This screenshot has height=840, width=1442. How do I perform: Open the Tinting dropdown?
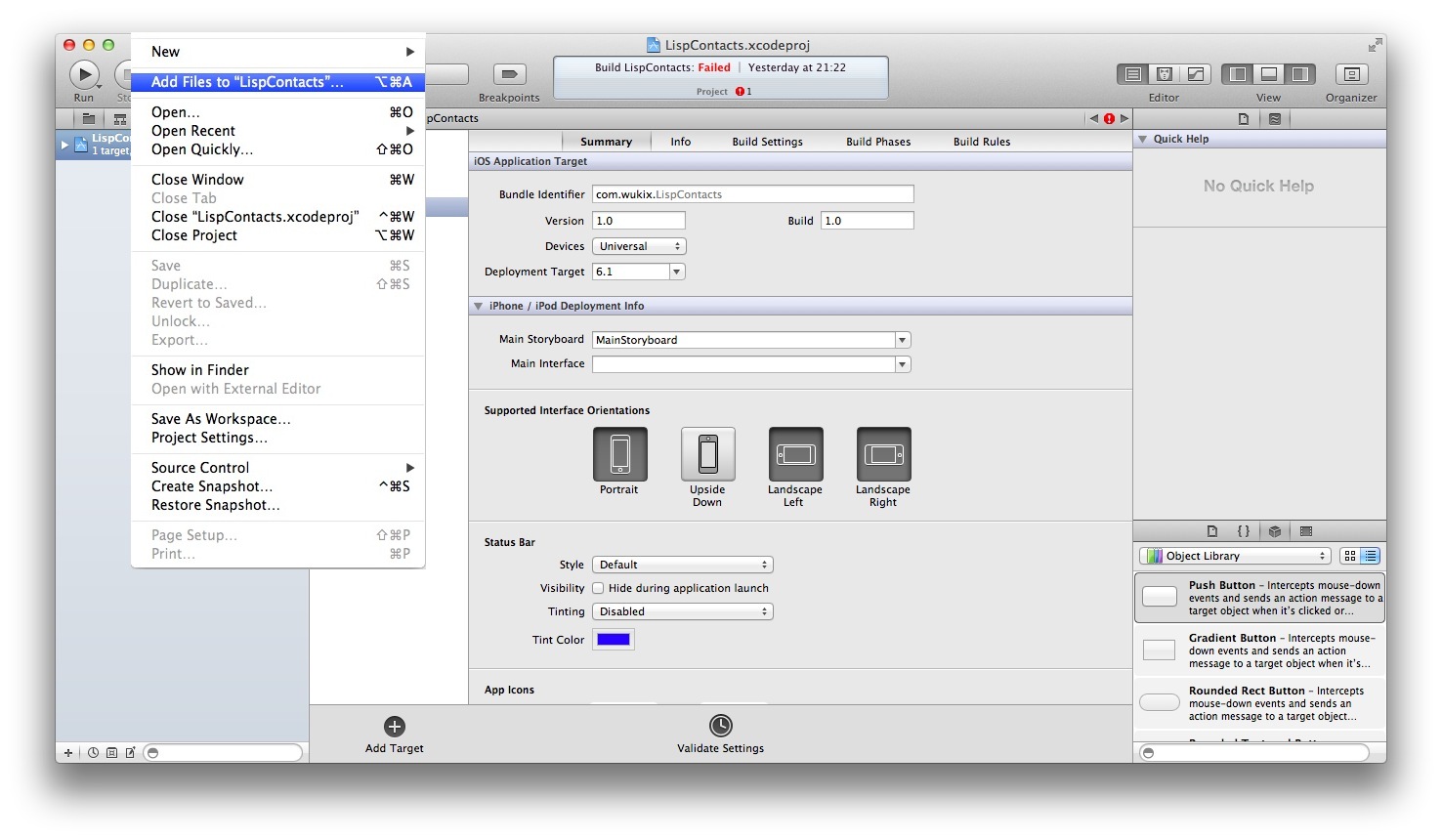click(x=683, y=611)
